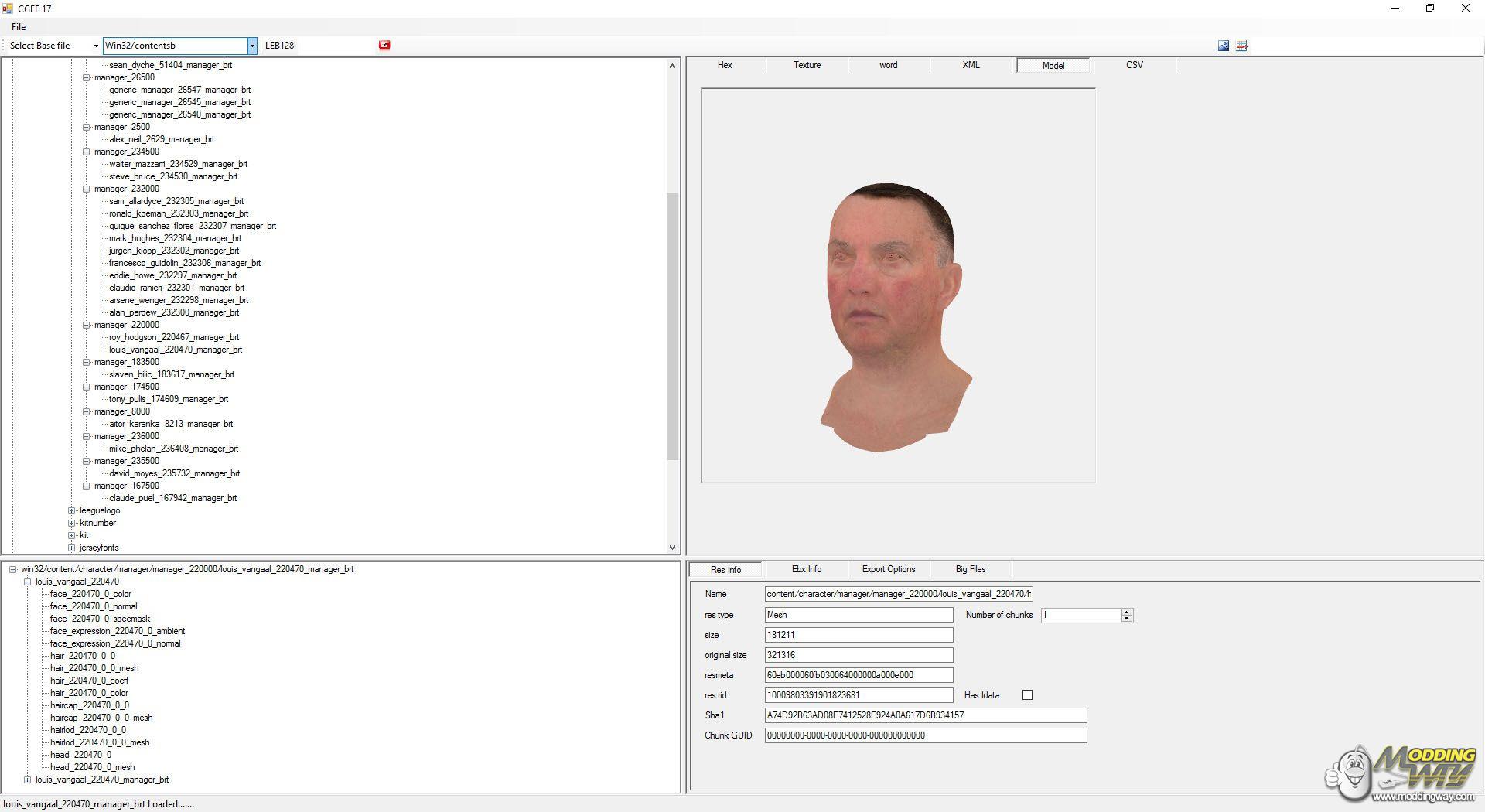
Task: Toggle the Has Idata checkbox
Action: pos(1027,695)
